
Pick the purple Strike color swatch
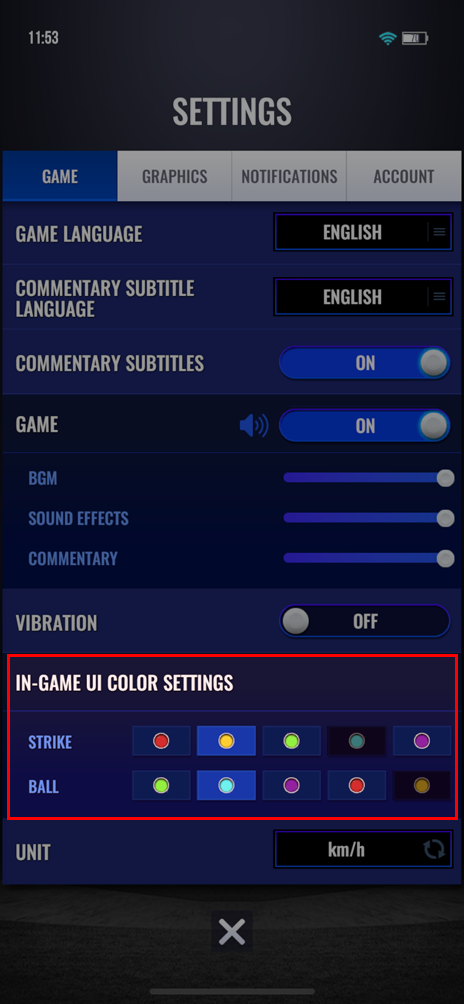422,741
